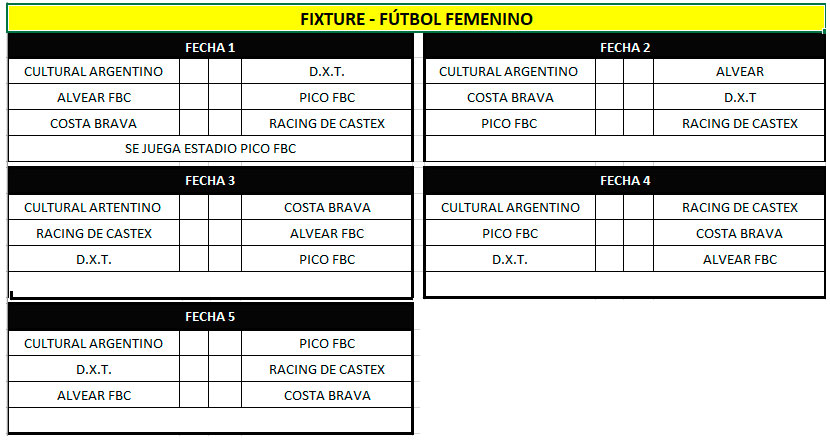This screenshot has height=440, width=830.
Task: Click CULTURAL ARGENTINO cell in FECHA 4
Action: 509,207
